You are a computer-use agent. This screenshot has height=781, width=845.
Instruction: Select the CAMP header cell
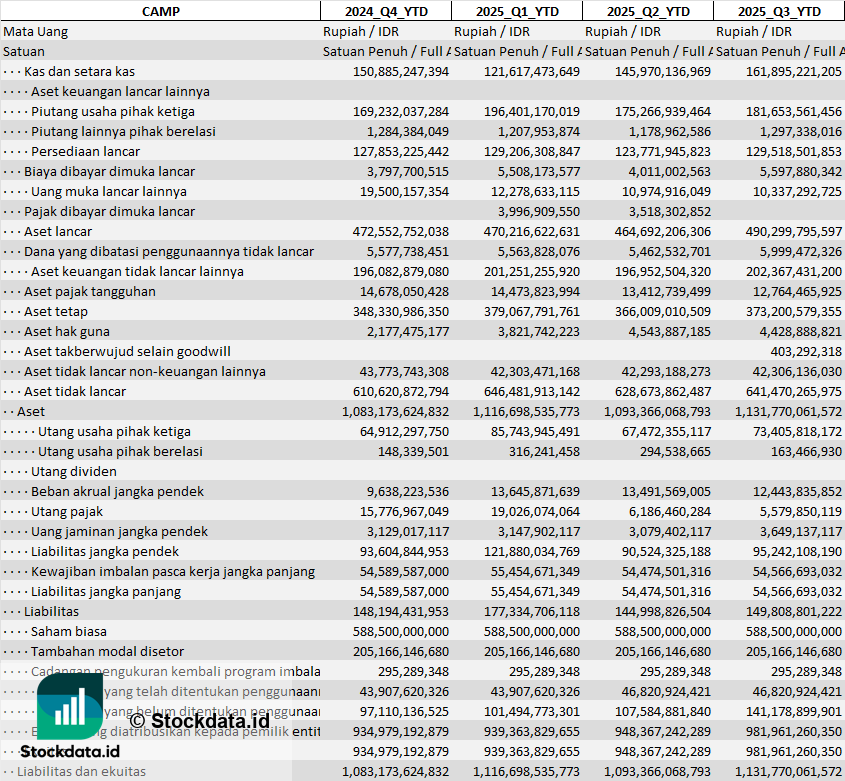tap(160, 11)
